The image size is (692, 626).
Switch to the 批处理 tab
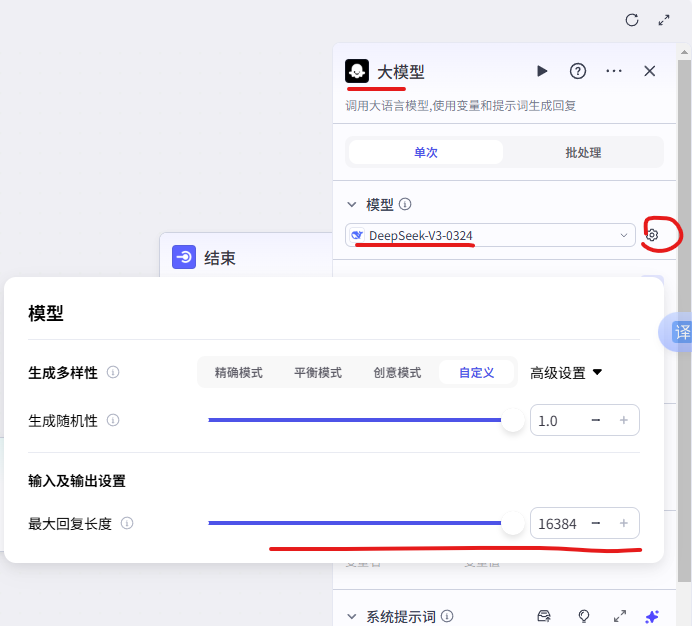click(x=583, y=152)
